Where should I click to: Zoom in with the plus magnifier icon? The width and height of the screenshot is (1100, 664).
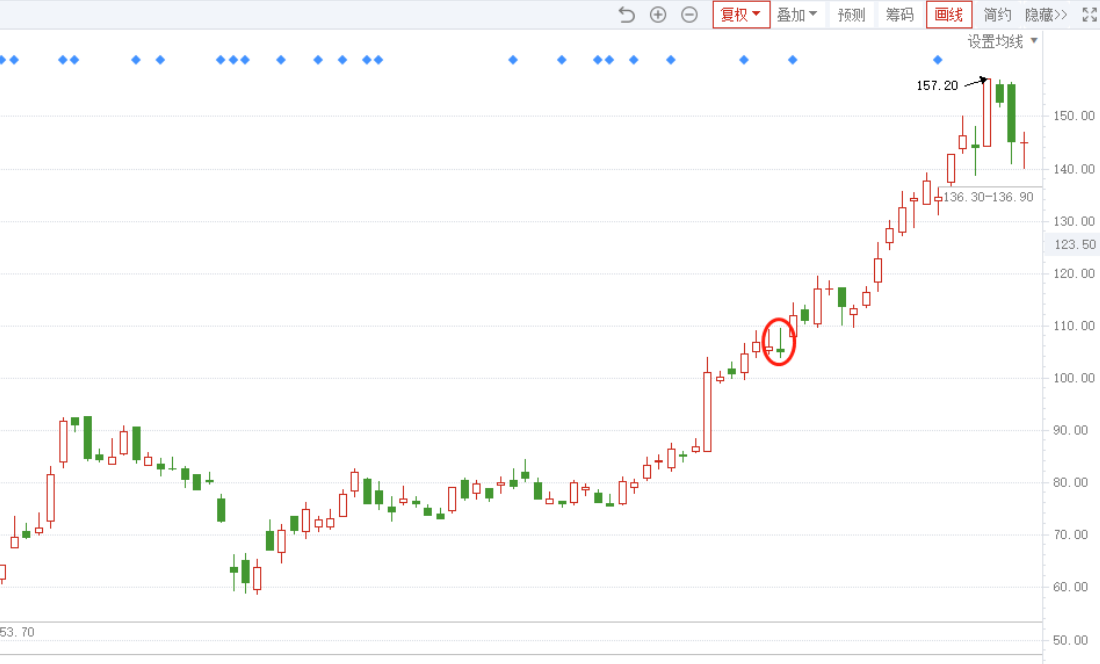(x=658, y=15)
